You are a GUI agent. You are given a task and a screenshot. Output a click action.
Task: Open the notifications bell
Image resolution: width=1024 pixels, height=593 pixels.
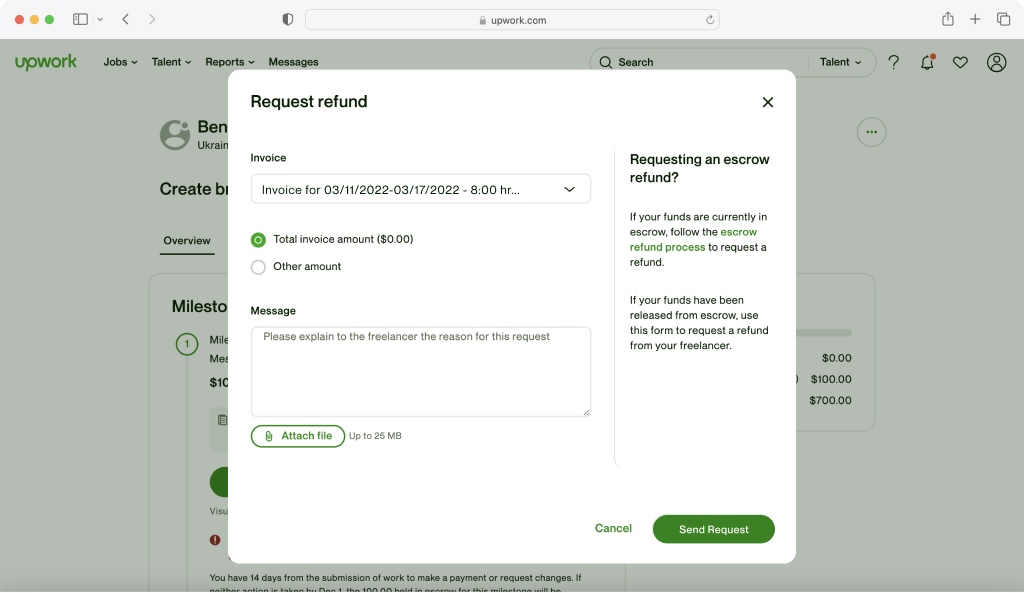(927, 62)
